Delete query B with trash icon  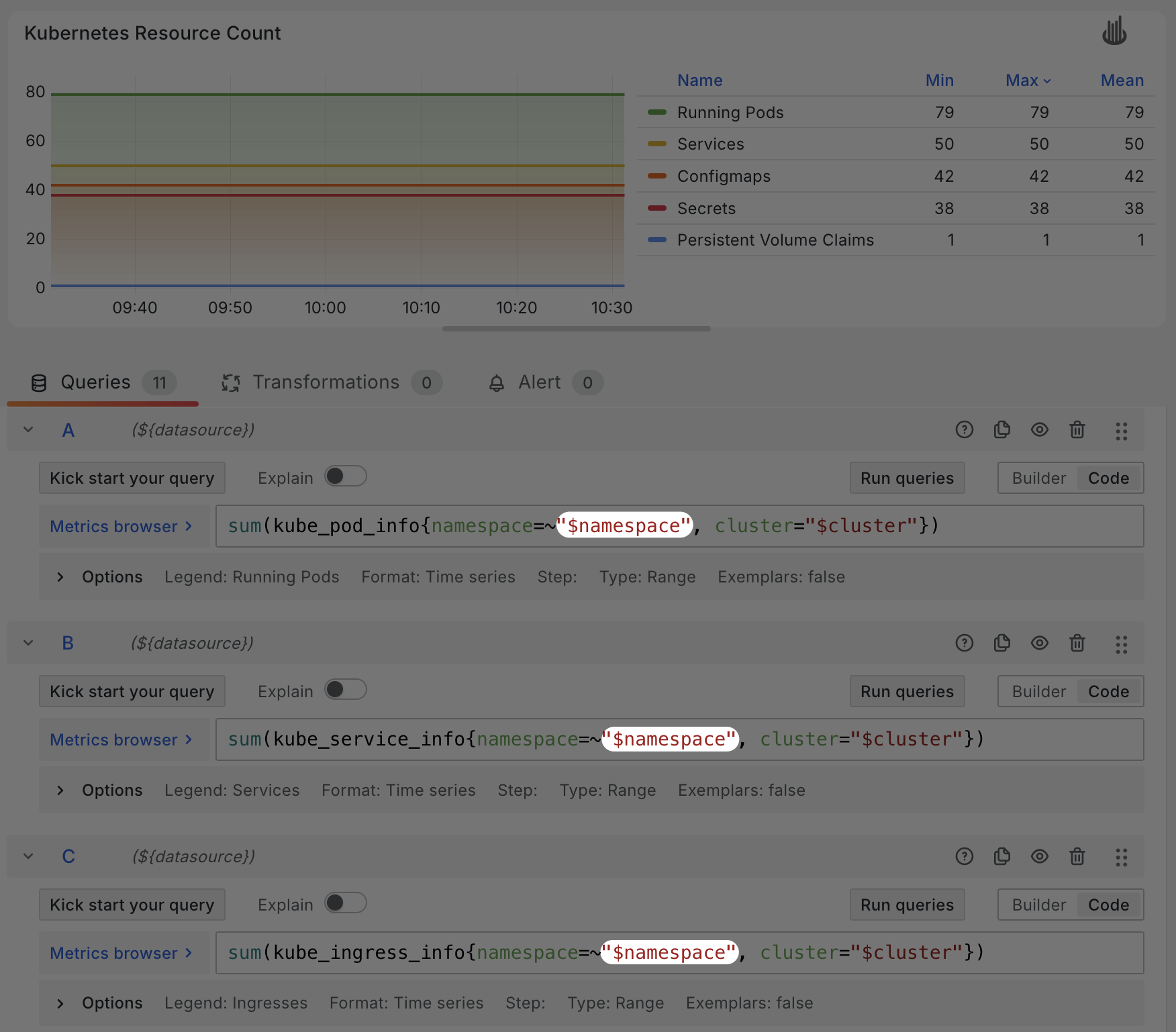pos(1077,643)
